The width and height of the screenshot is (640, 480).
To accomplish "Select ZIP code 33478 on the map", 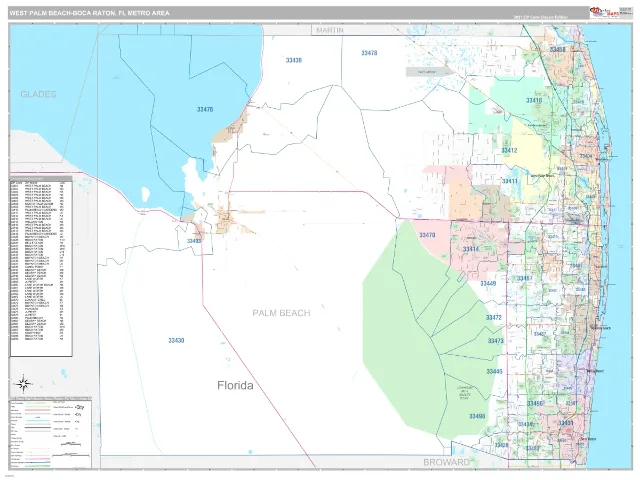I will coord(369,53).
